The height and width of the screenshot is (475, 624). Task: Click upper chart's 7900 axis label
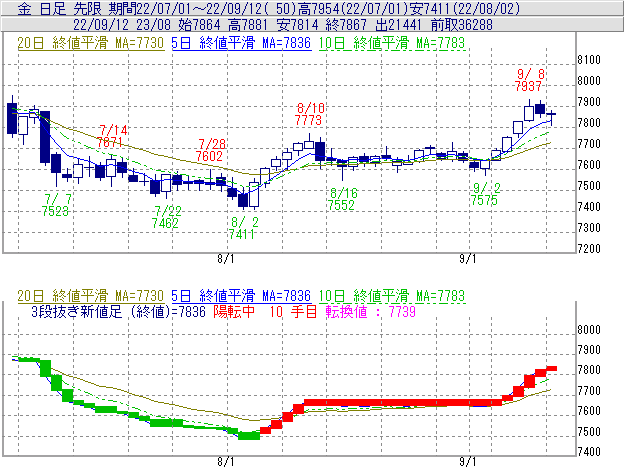(x=589, y=102)
